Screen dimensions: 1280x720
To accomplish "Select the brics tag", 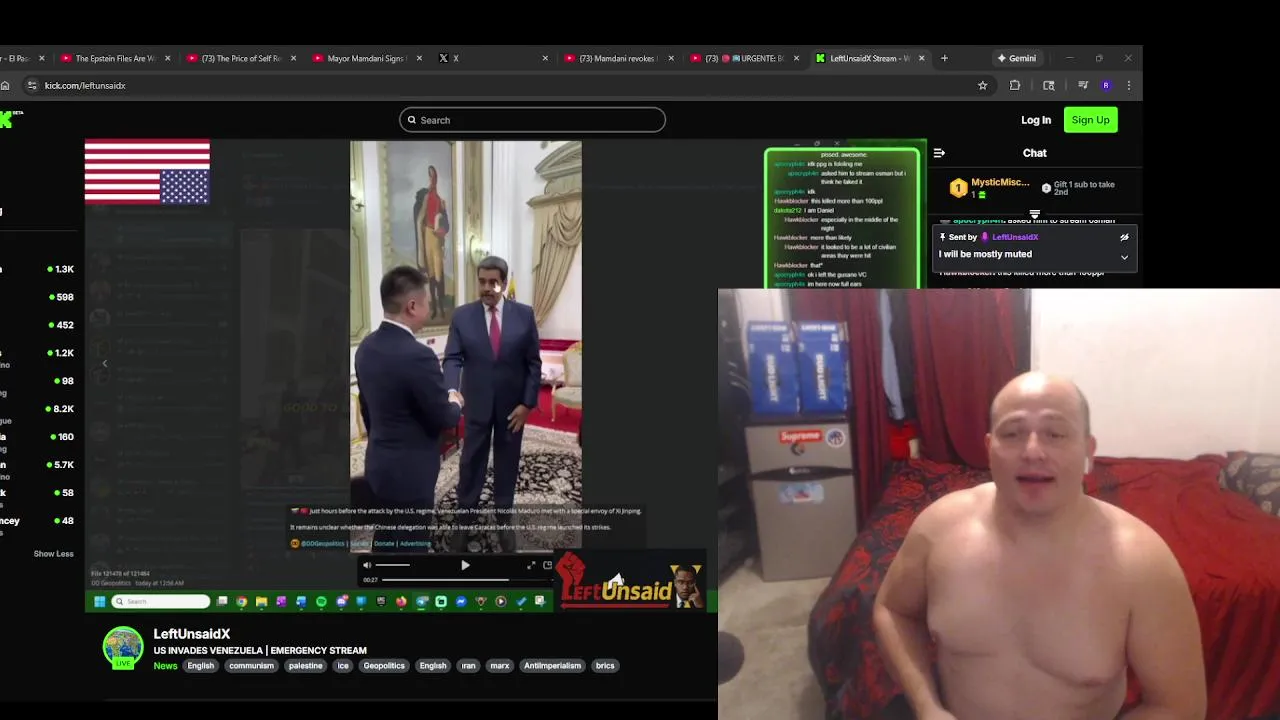I will click(605, 666).
